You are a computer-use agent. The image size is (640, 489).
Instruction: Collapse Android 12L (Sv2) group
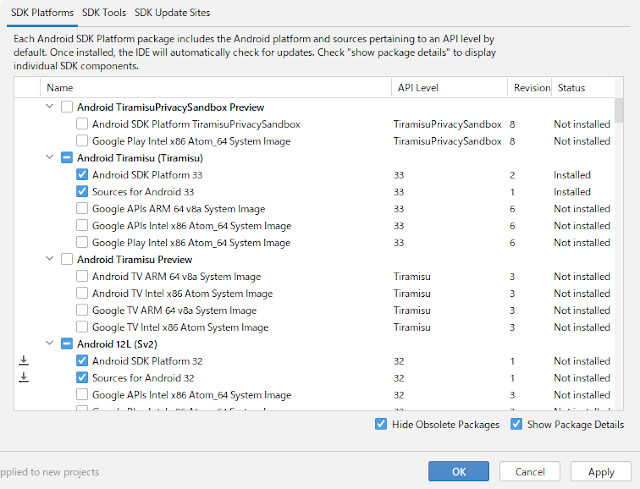[x=49, y=343]
